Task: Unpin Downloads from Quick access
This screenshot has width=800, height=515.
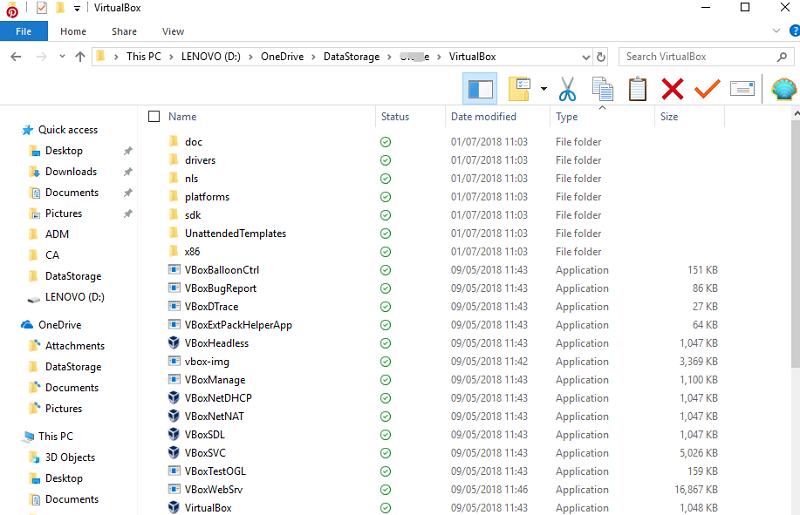Action: (128, 171)
